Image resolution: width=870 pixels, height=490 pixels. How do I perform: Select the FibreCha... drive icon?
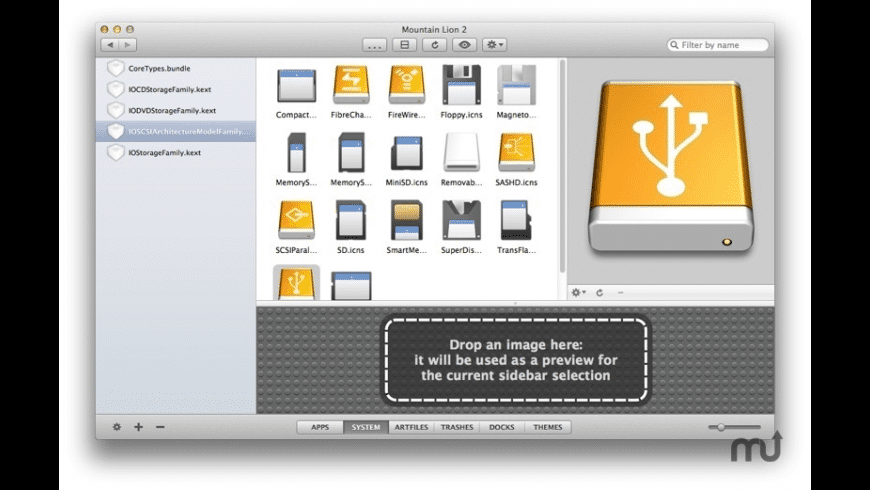(x=351, y=85)
